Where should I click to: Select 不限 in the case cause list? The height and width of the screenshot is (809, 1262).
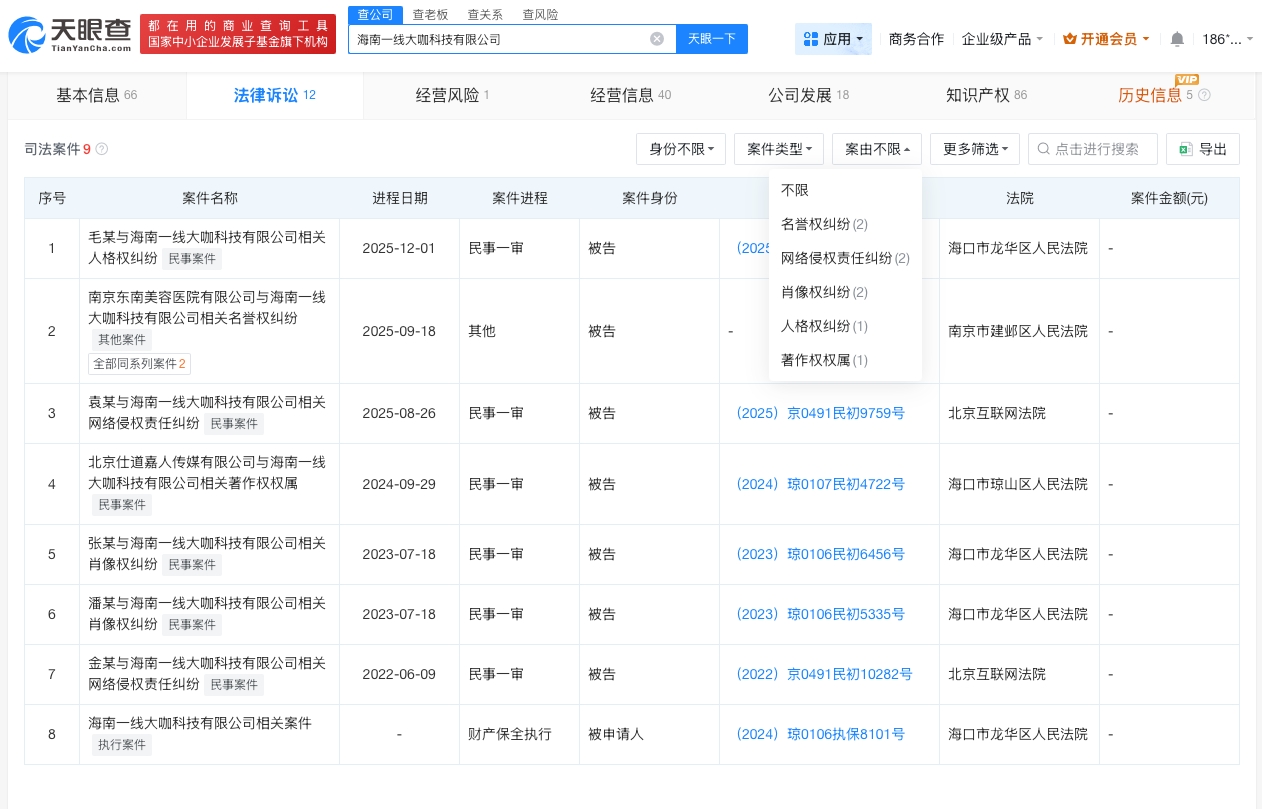(845, 190)
